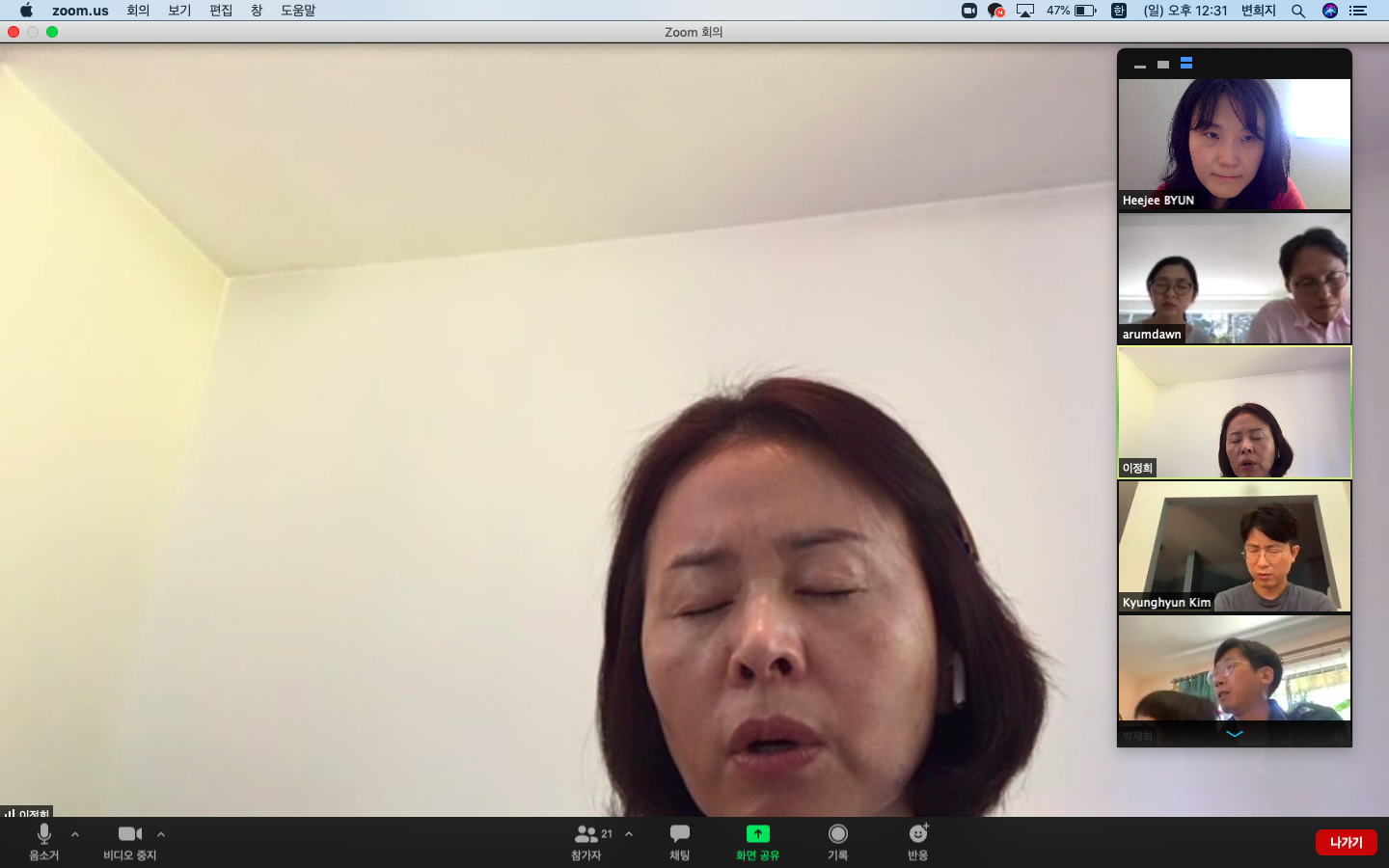Leave the meeting with 나가기 button
The height and width of the screenshot is (868, 1389).
coord(1346,842)
